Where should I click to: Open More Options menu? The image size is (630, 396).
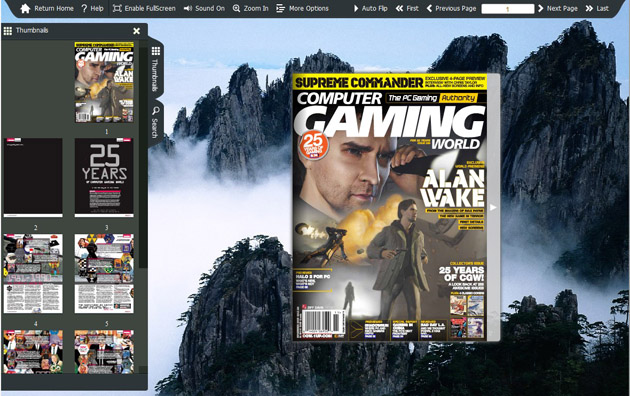click(x=303, y=8)
